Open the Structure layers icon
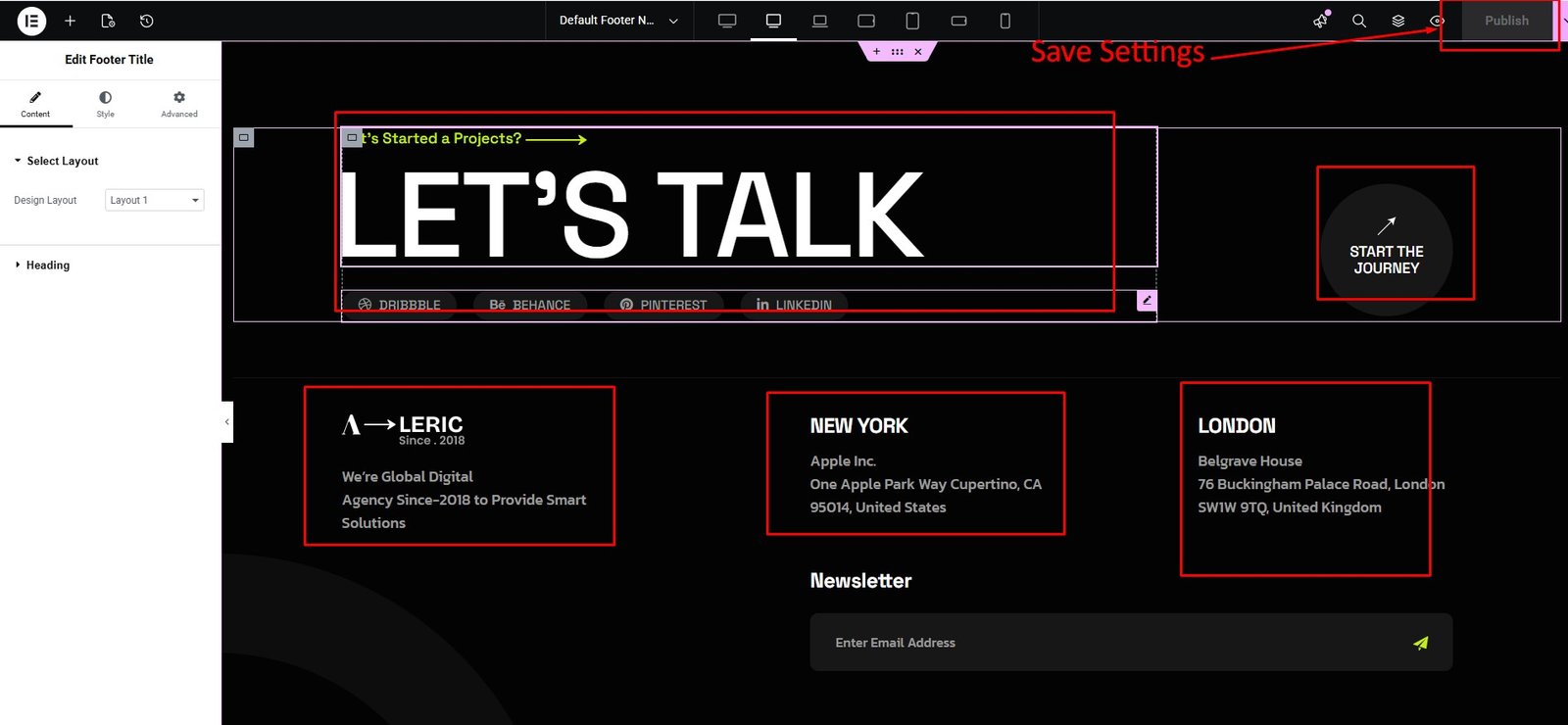 tap(1398, 21)
